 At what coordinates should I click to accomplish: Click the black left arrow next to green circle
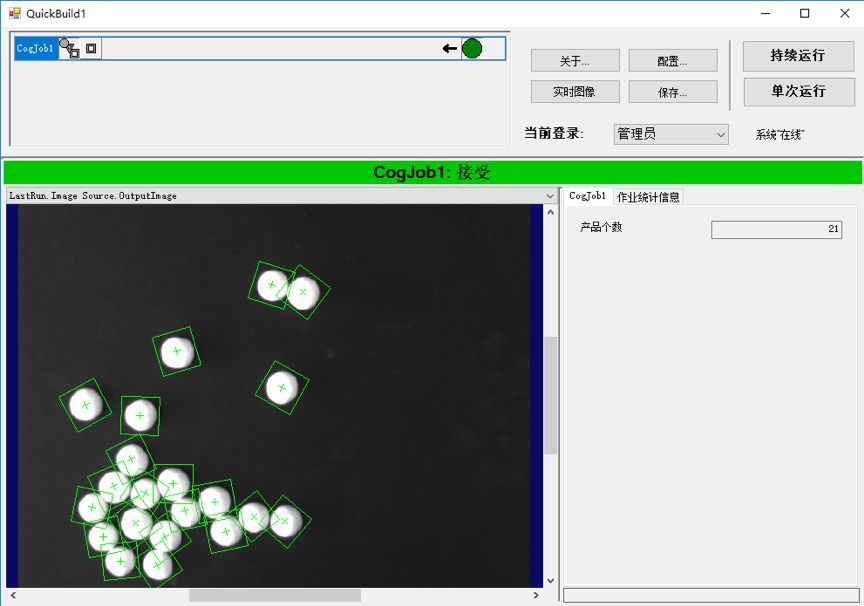[x=450, y=48]
